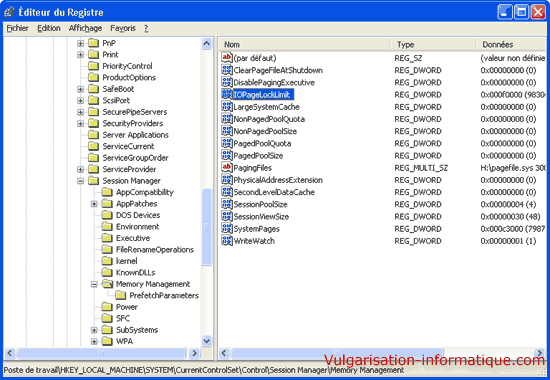Select the PriorityControl folder icon

pyautogui.click(x=93, y=66)
